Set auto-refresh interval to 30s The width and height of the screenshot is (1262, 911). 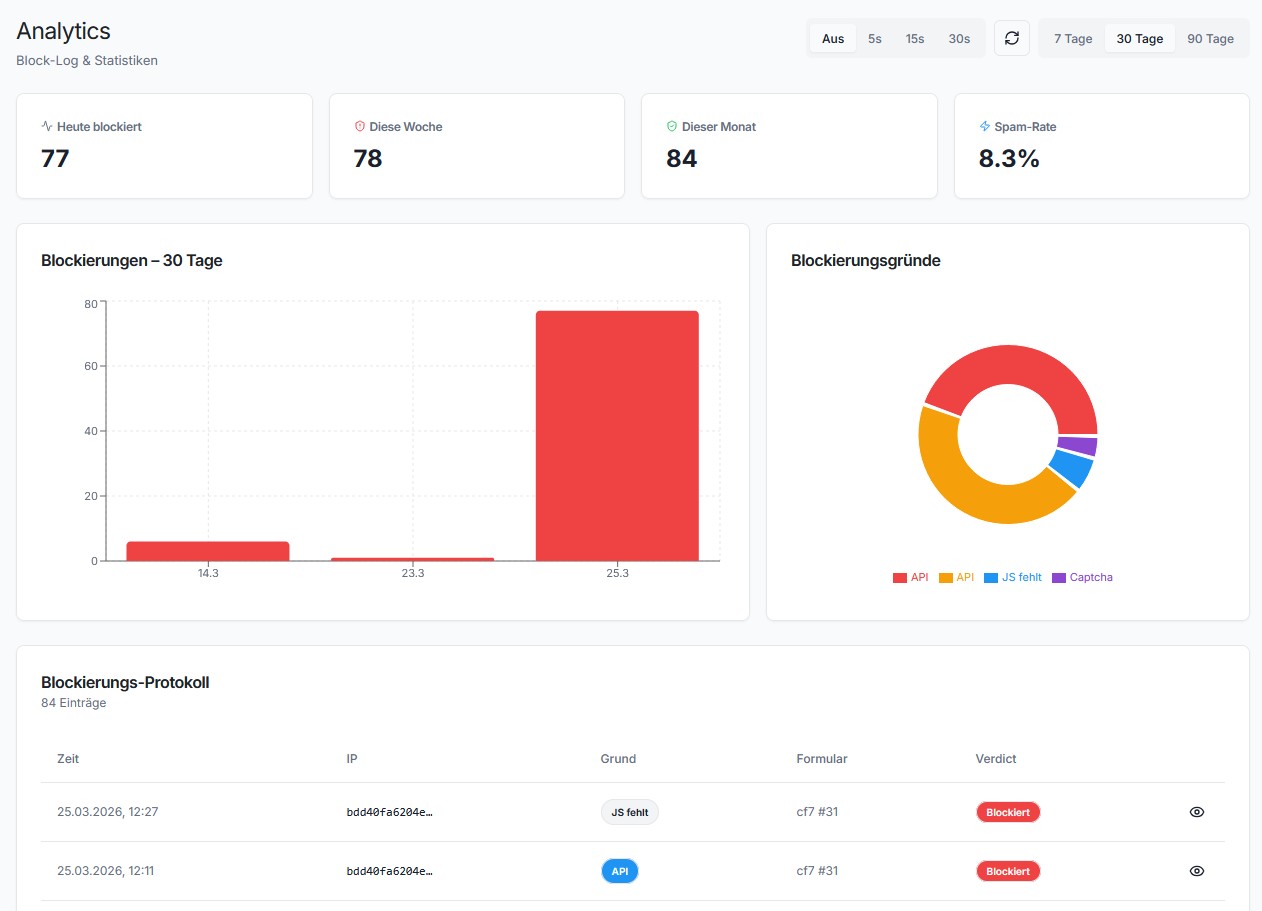click(x=959, y=39)
